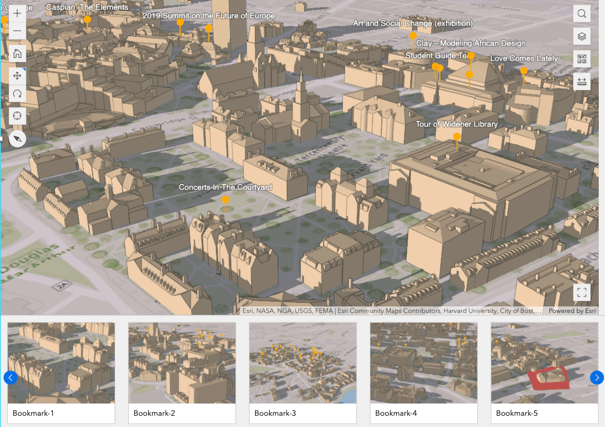Select the Art and Social Change (exhibition) label
This screenshot has width=605, height=427.
point(413,23)
